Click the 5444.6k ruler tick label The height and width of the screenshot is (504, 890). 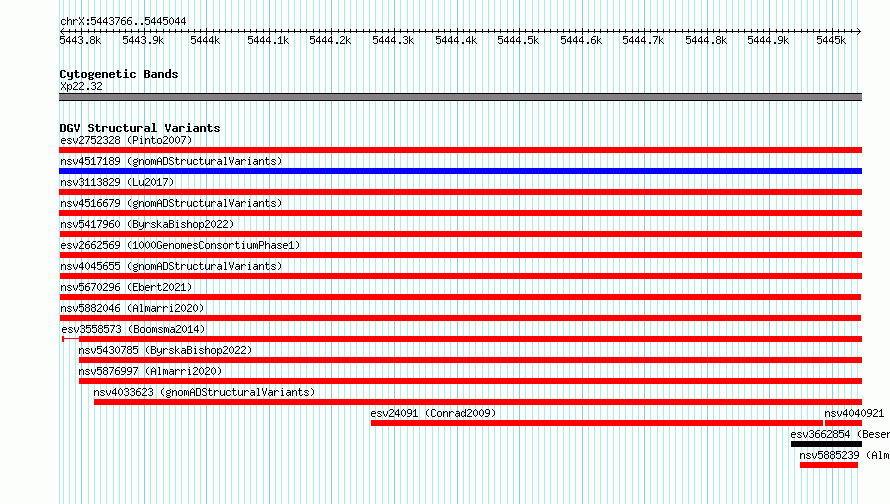(x=581, y=40)
